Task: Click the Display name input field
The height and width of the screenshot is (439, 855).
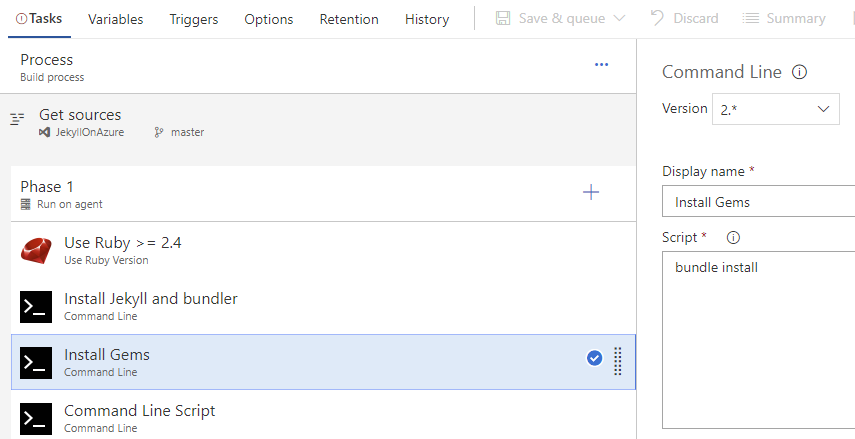Action: pos(758,201)
